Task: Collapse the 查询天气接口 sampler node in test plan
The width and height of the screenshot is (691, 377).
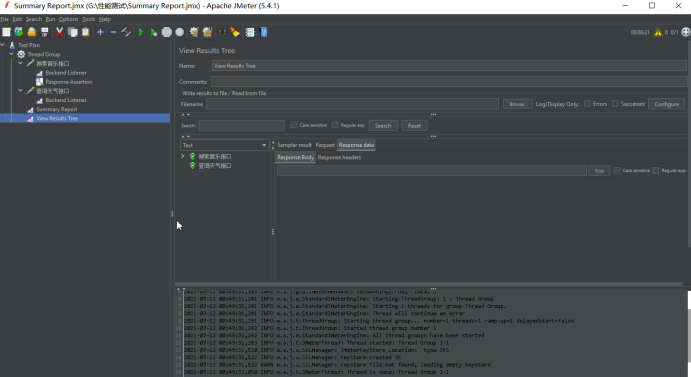Action: (21, 91)
